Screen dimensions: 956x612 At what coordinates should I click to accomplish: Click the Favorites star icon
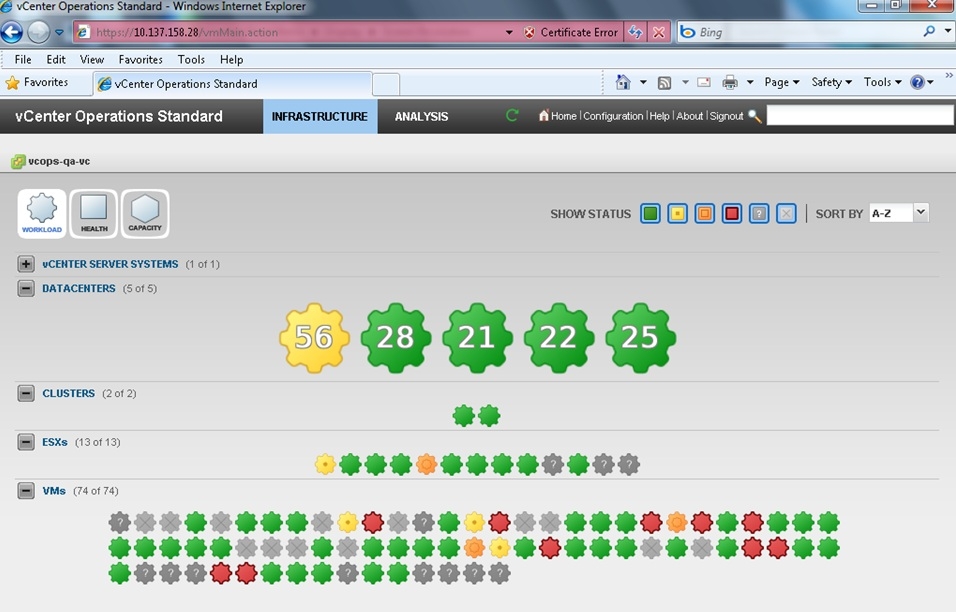(x=12, y=83)
